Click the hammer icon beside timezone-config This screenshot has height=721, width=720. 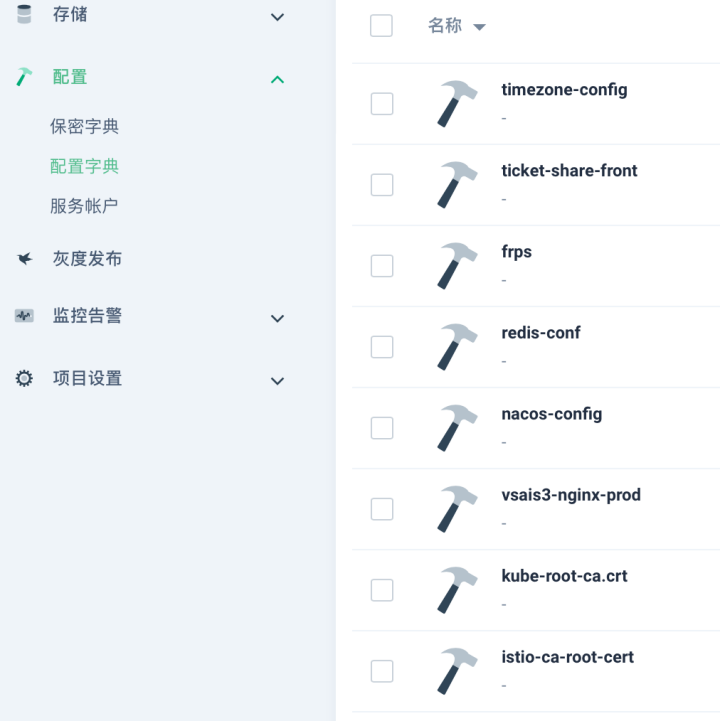(457, 103)
